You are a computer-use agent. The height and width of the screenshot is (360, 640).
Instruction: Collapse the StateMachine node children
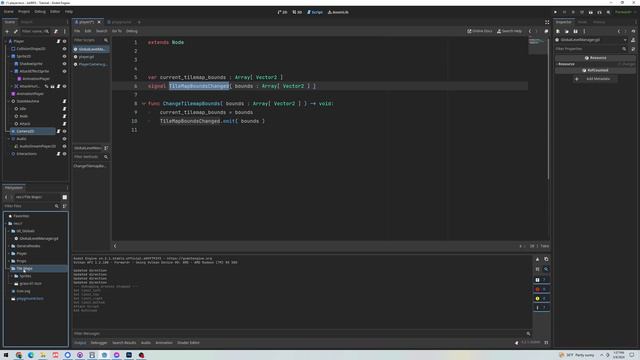pyautogui.click(x=9, y=101)
